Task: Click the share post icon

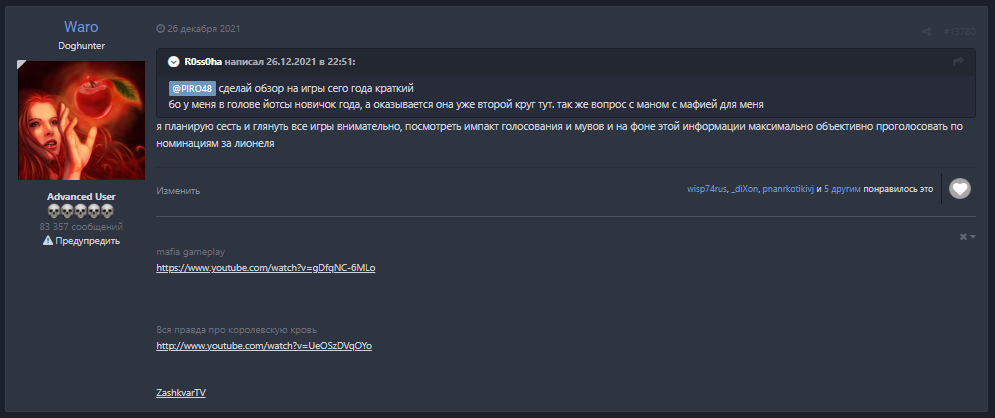Action: [x=926, y=32]
